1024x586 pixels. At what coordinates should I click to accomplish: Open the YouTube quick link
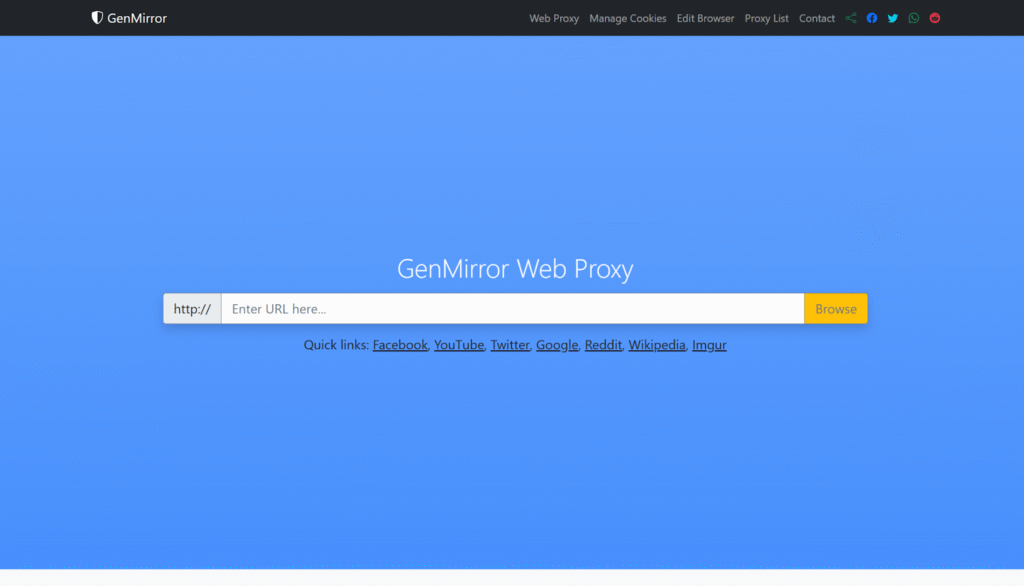point(459,345)
